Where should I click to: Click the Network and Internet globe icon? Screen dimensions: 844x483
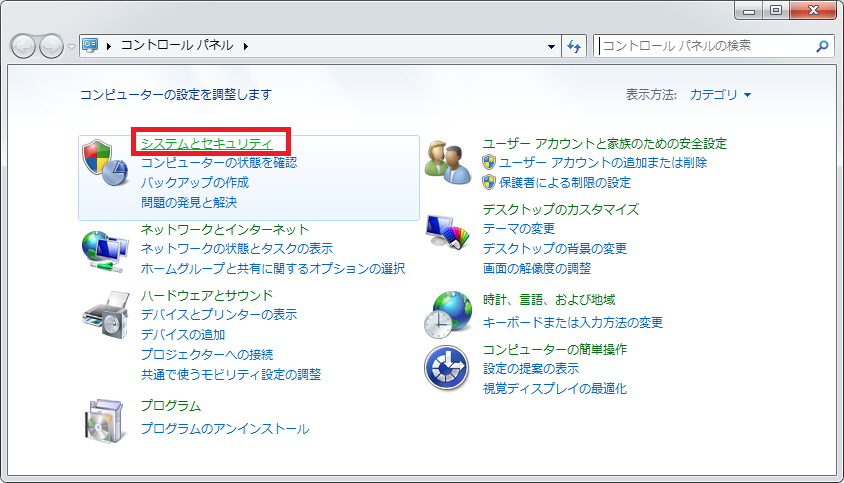(106, 249)
